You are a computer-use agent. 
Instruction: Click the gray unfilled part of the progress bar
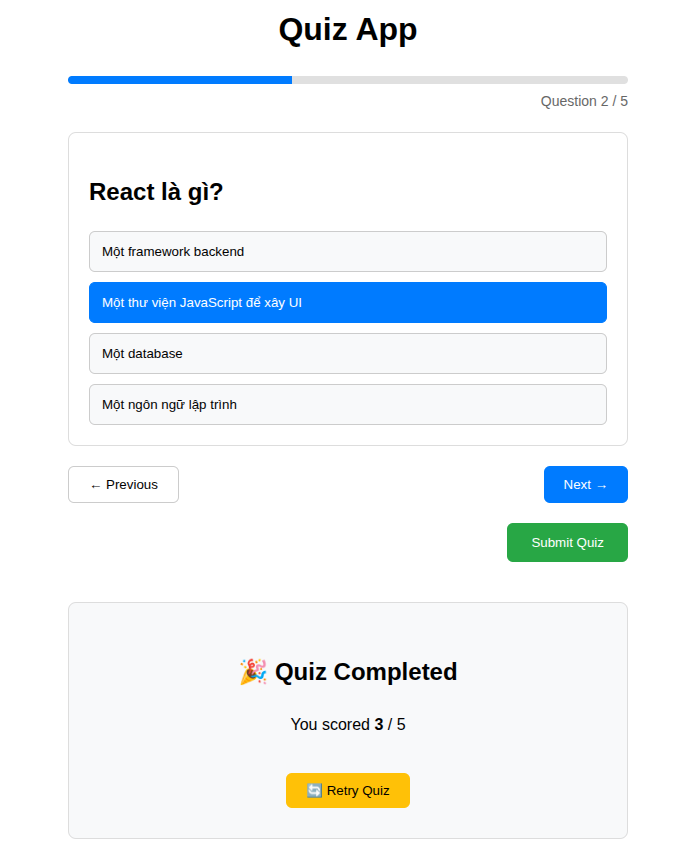460,80
